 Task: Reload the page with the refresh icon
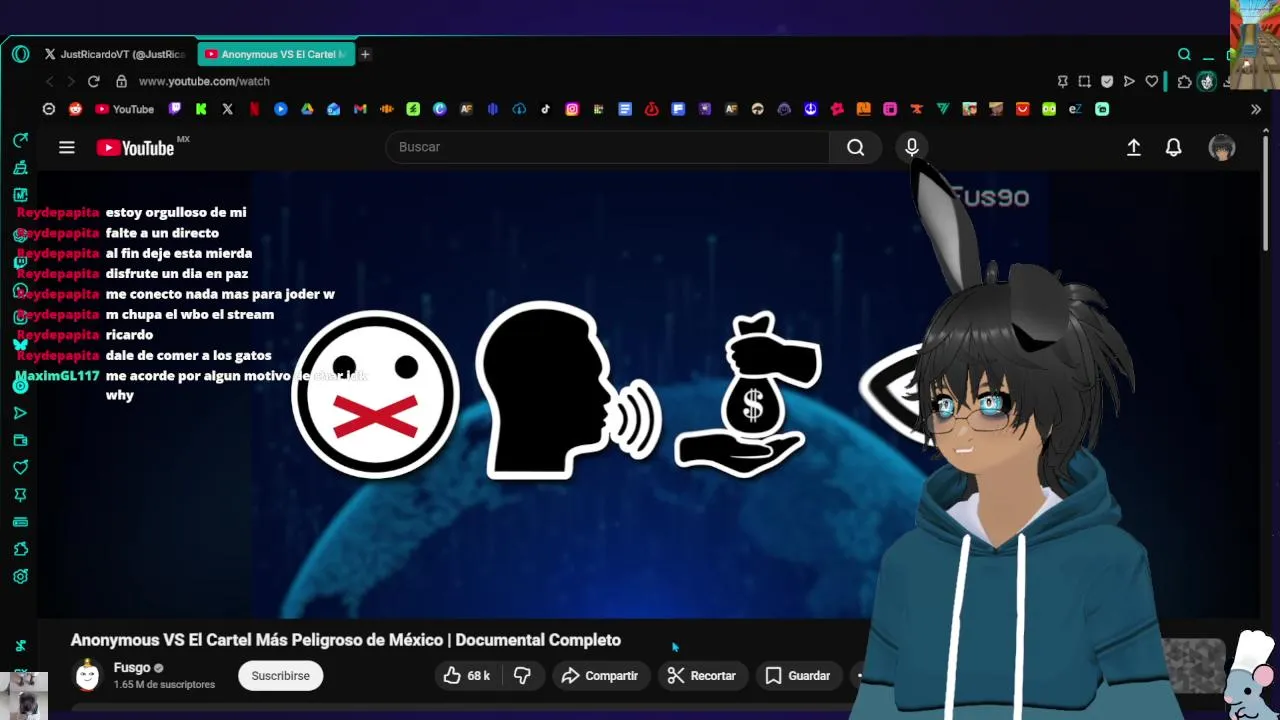tap(93, 81)
